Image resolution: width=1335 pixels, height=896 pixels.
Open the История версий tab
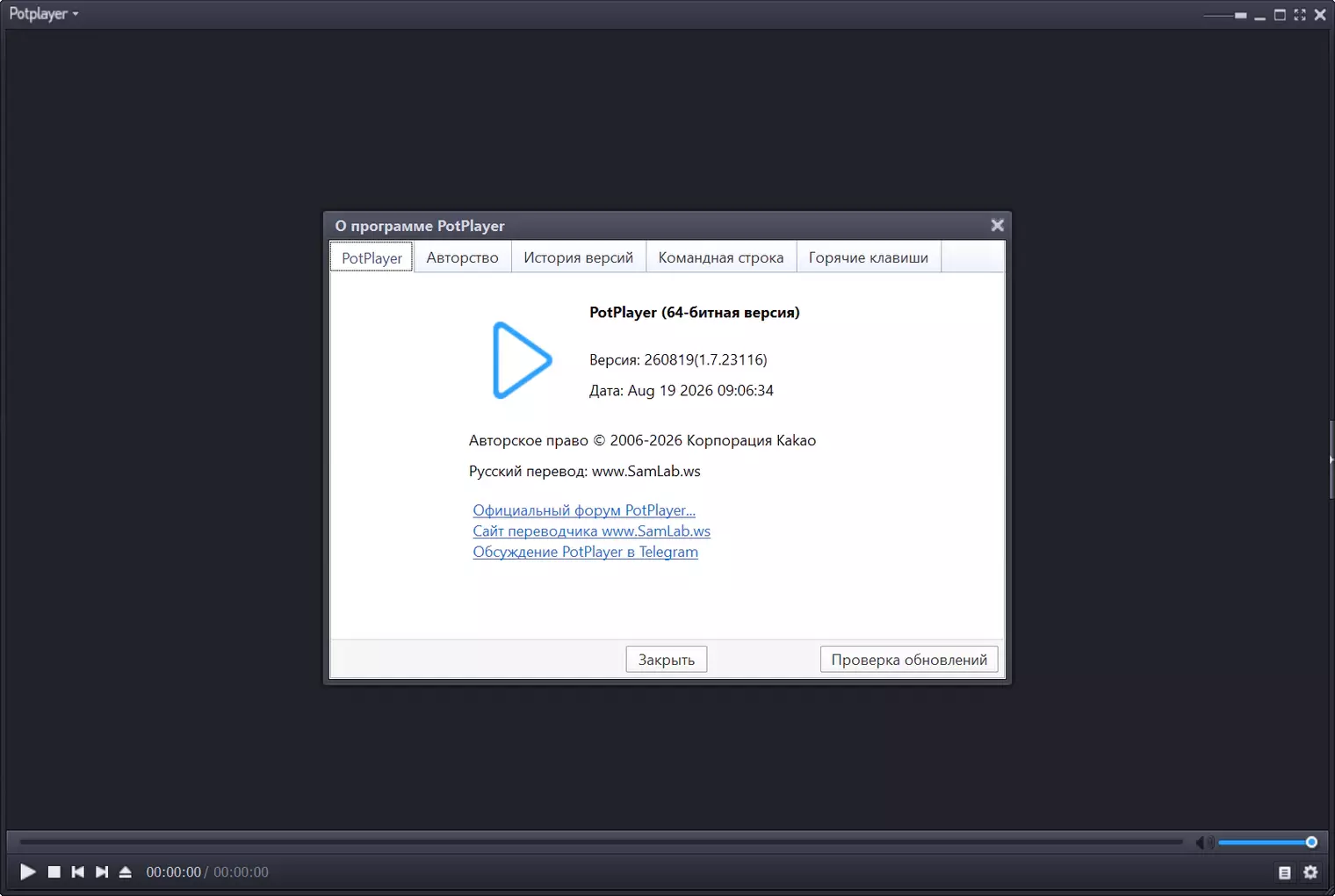point(578,257)
